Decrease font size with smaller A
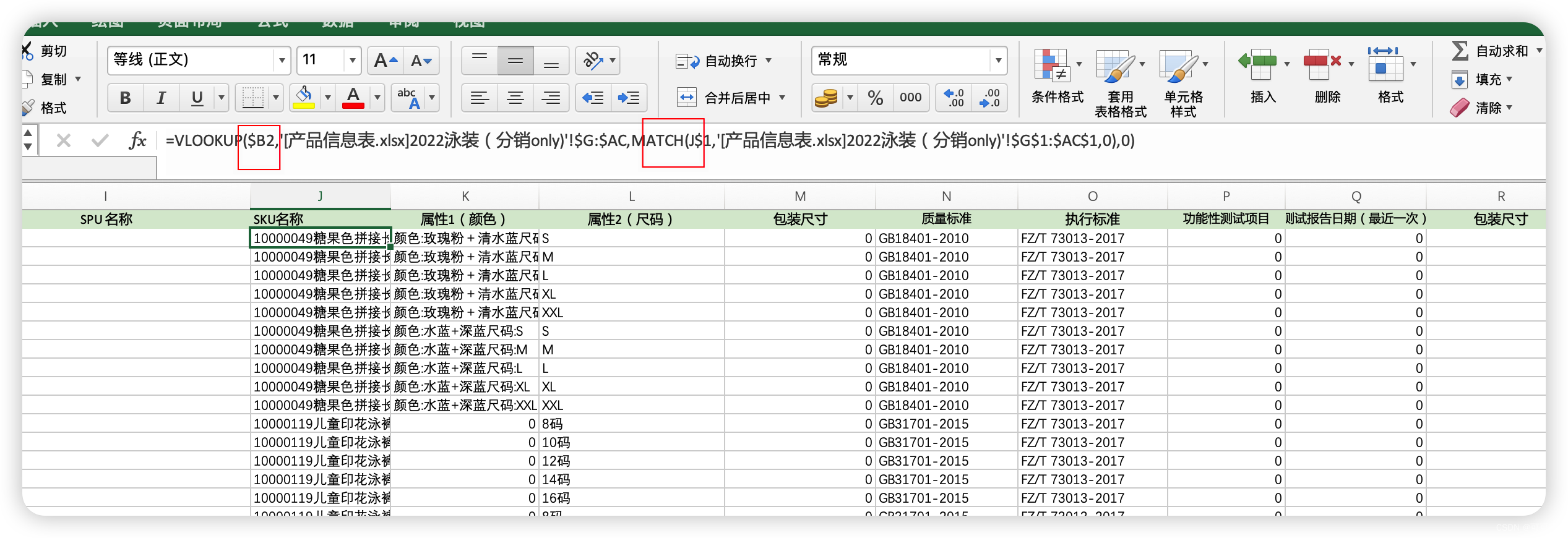Screen dimensions: 1568x538 tap(421, 60)
